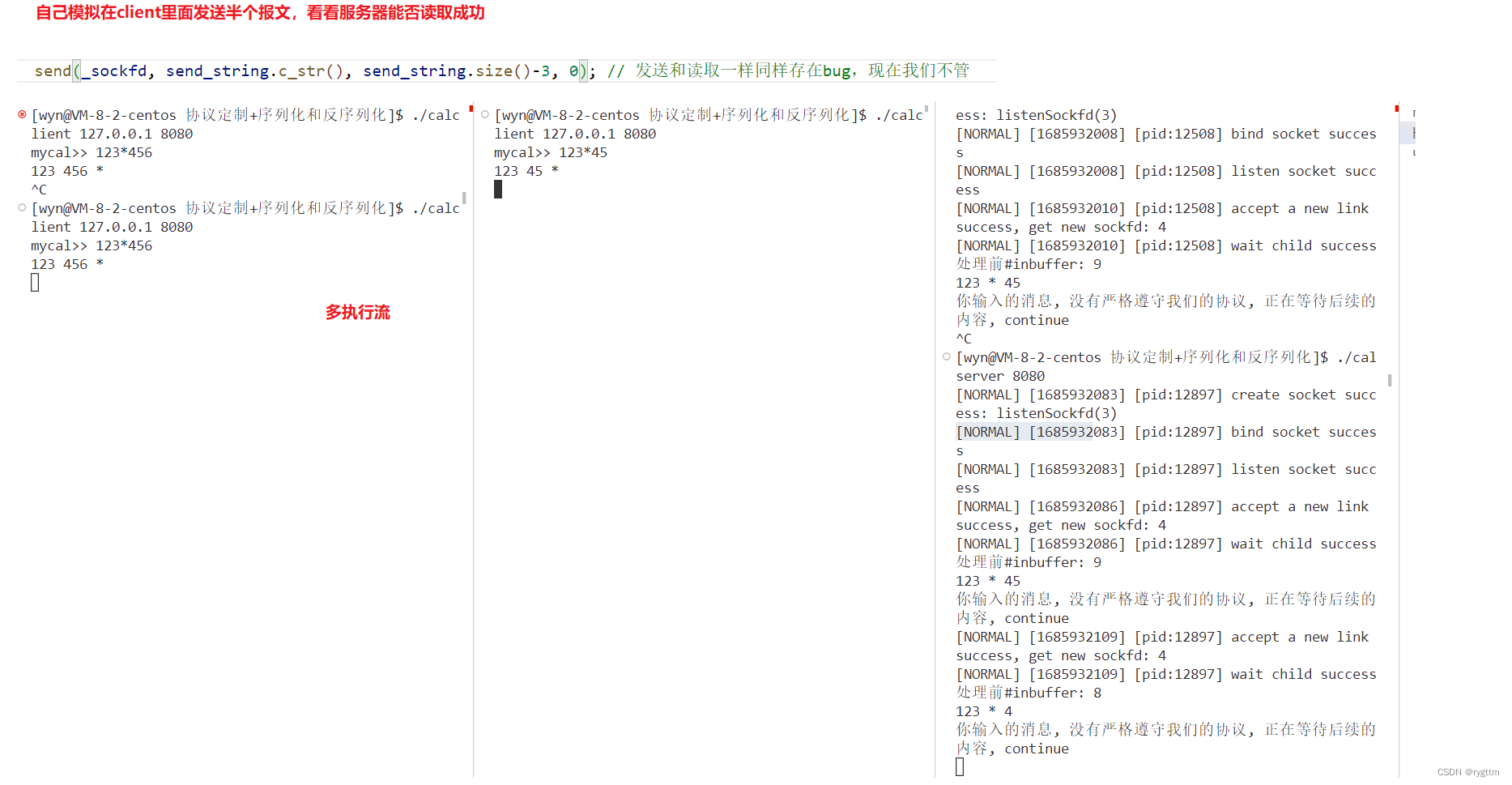Click '123 45 *' output in middle terminal
Viewport: 1512px width, 785px height.
526,171
